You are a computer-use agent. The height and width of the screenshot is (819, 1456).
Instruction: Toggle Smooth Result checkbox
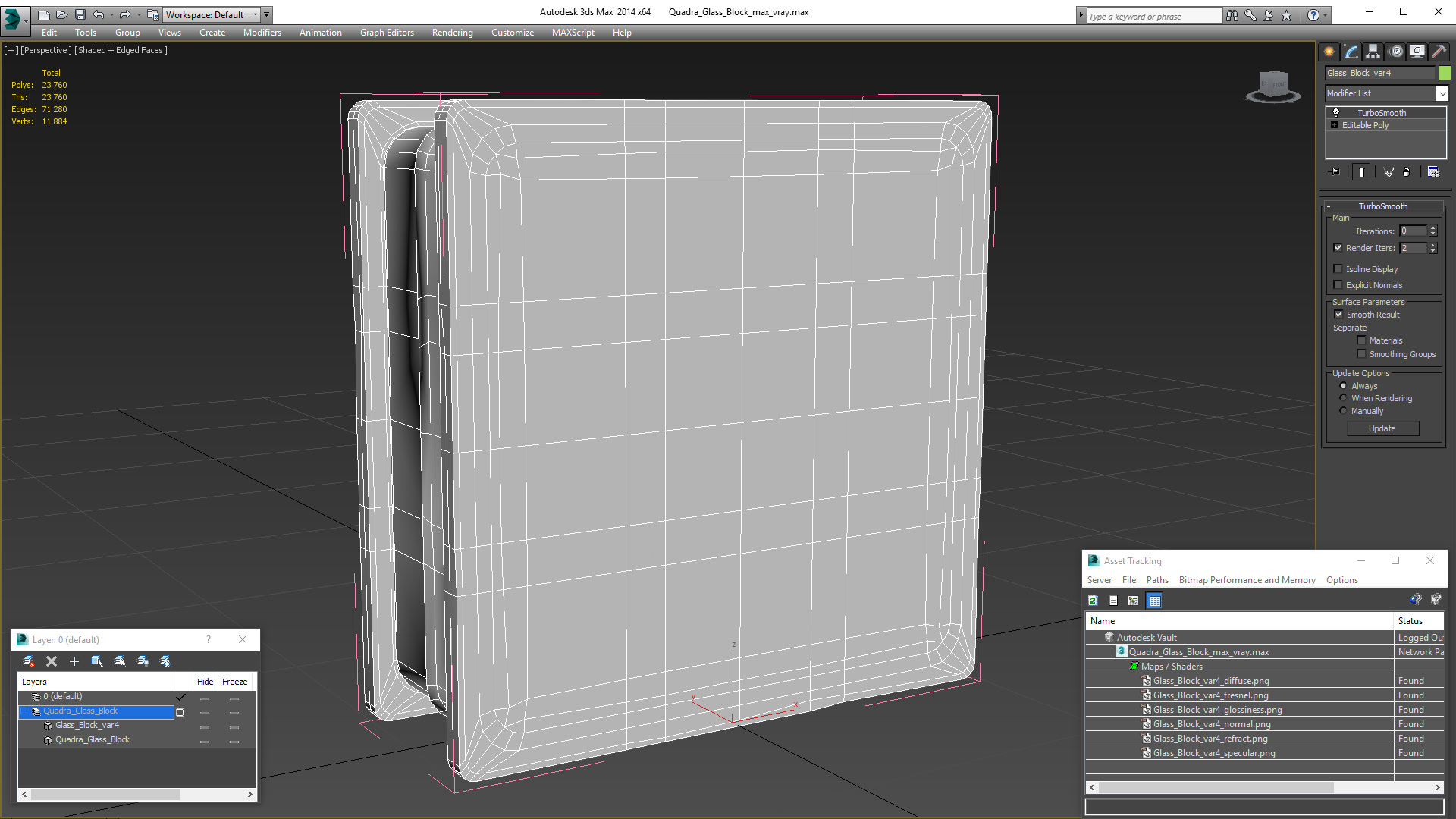[x=1338, y=315]
